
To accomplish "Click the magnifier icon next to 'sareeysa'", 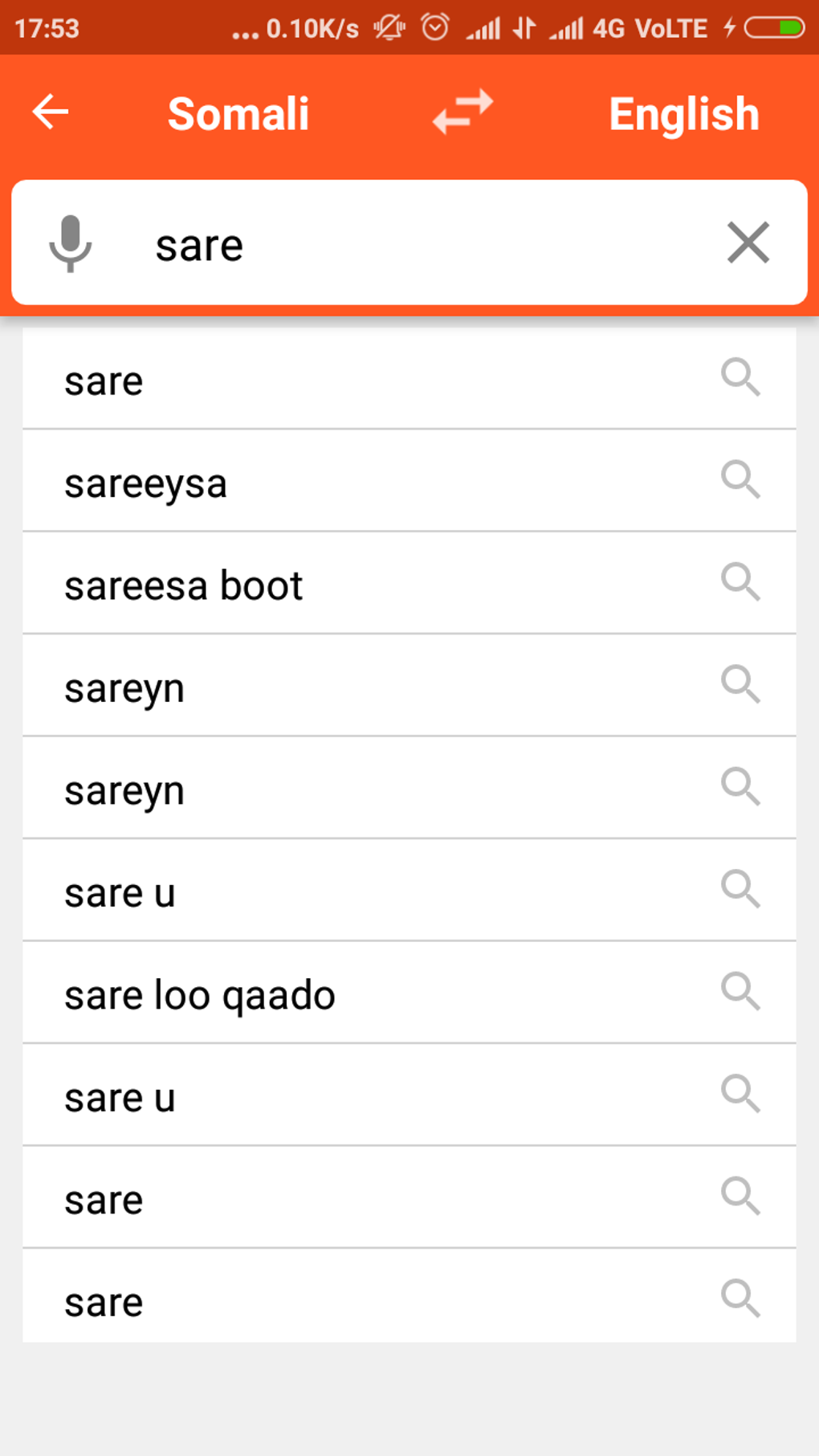I will (740, 481).
